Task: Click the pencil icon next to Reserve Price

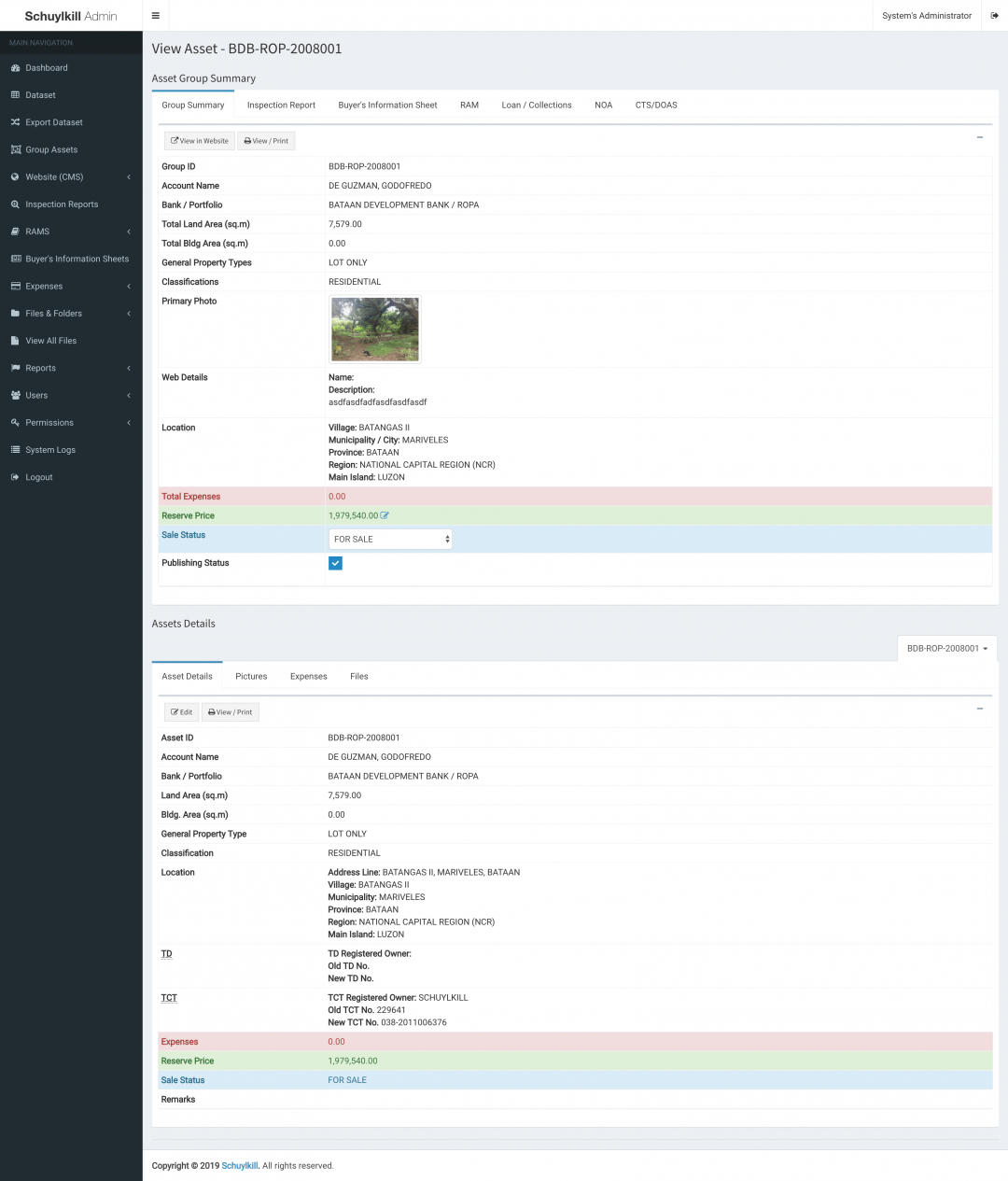Action: [385, 515]
